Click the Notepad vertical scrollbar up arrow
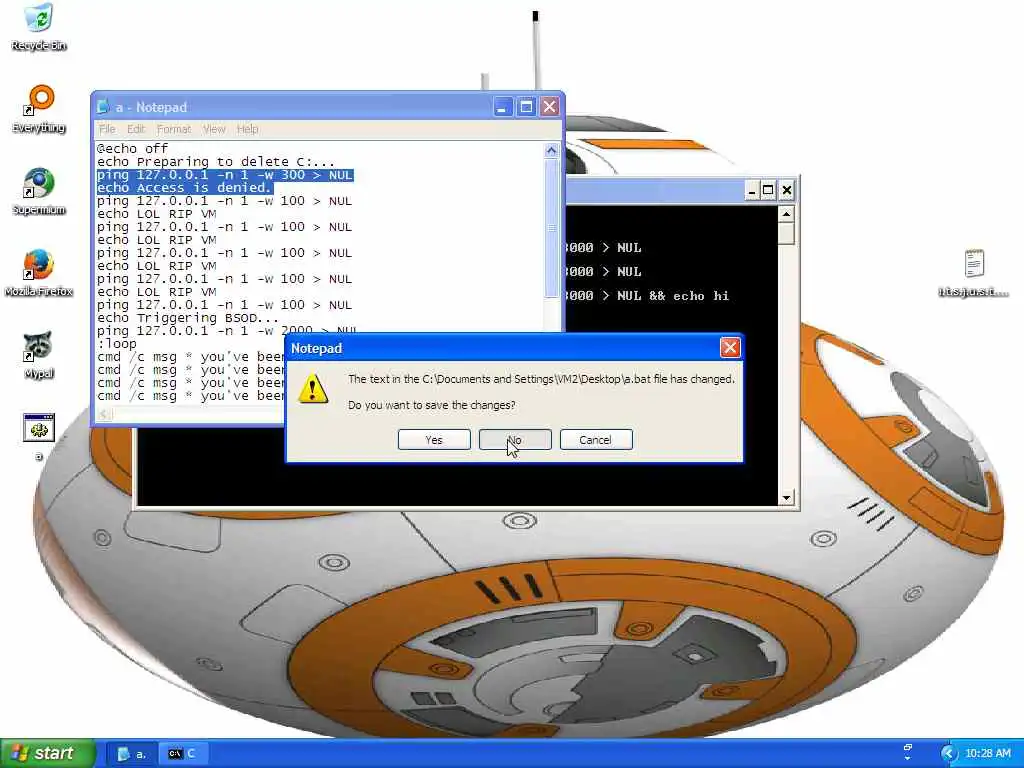The height and width of the screenshot is (768, 1024). 551,150
